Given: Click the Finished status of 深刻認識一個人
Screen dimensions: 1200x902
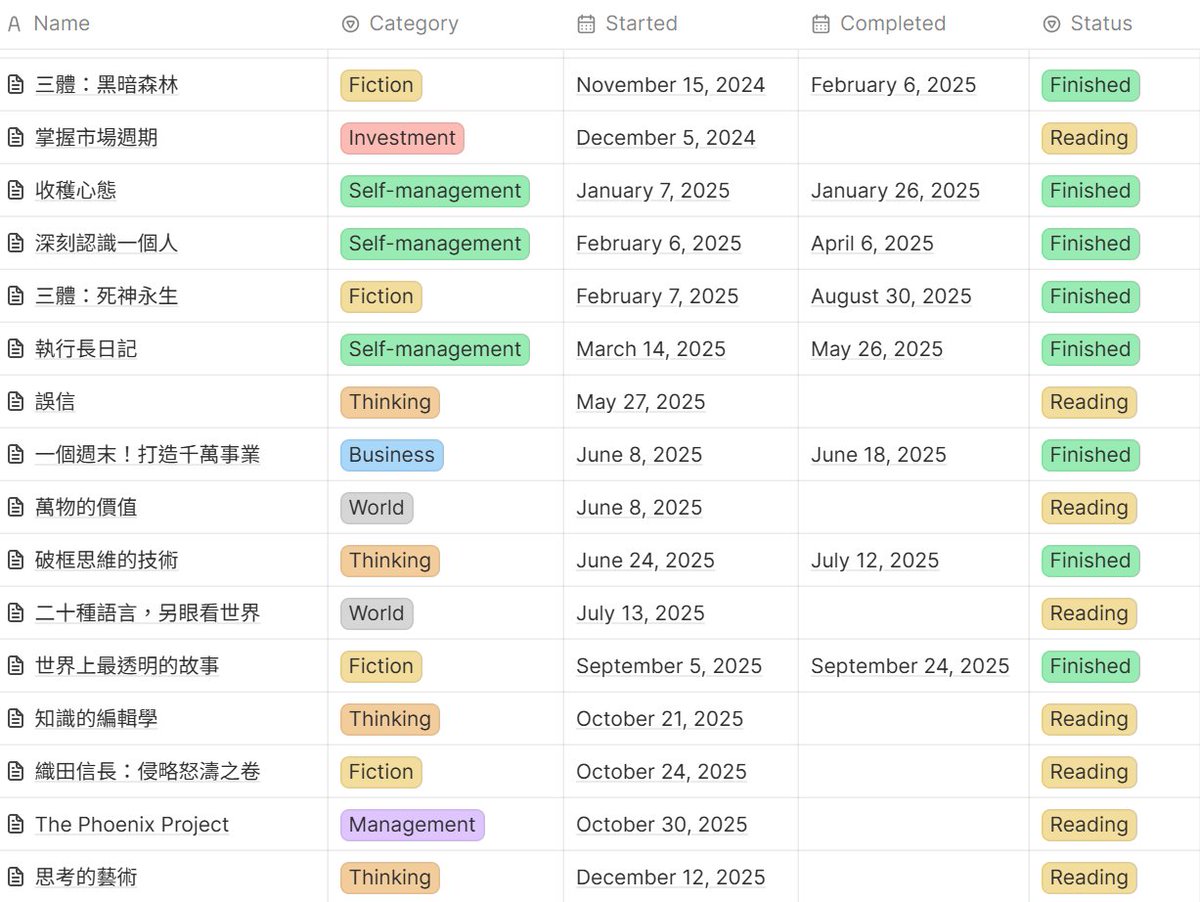Looking at the screenshot, I should pos(1090,244).
